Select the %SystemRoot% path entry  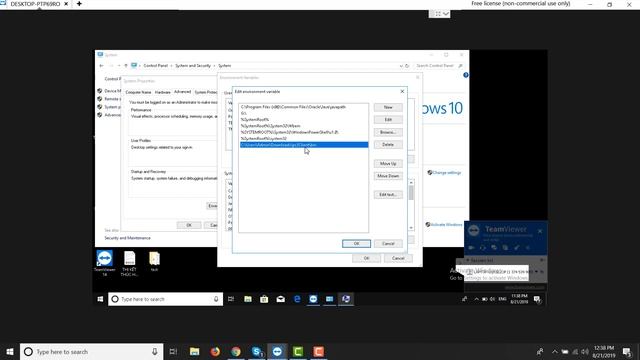(x=304, y=120)
